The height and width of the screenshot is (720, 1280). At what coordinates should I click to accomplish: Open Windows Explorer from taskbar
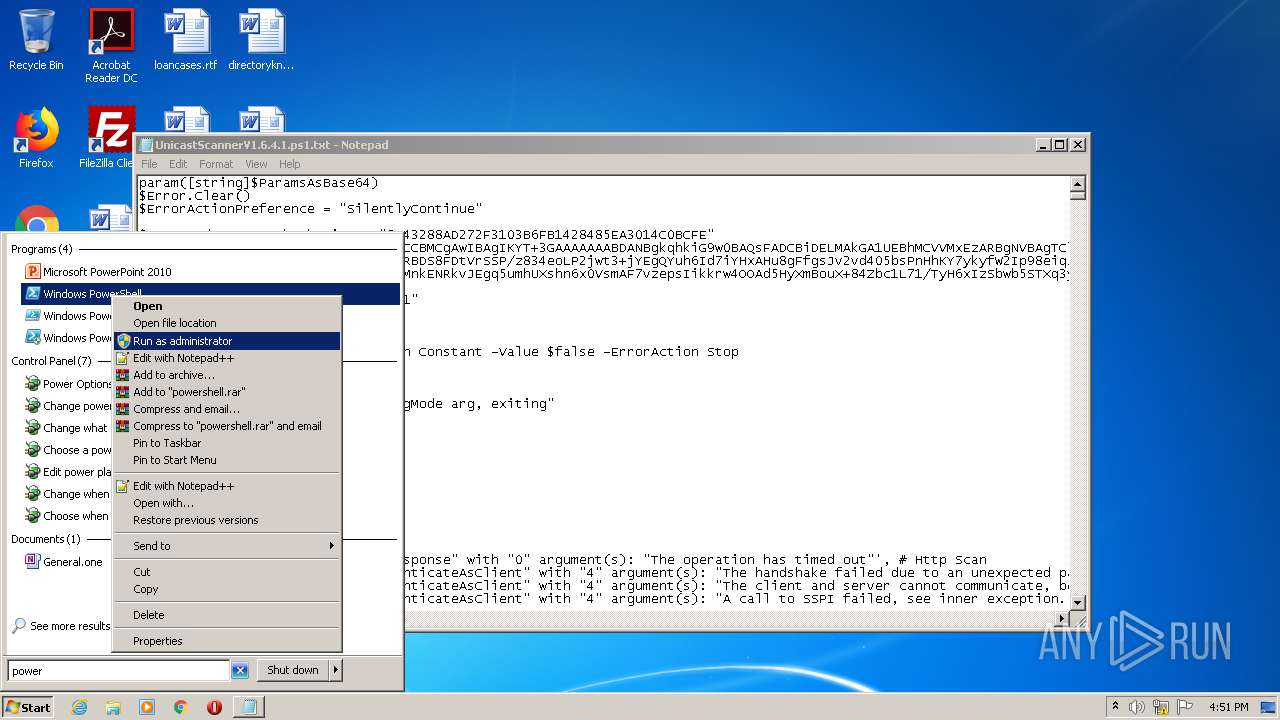click(113, 707)
